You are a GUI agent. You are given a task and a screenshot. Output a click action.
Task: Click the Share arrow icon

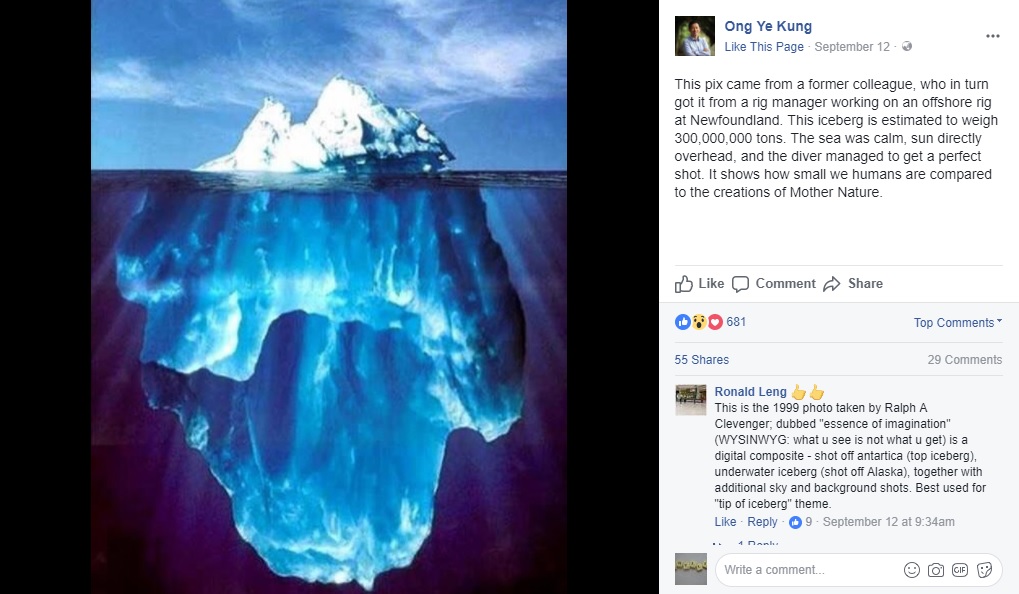tap(832, 284)
